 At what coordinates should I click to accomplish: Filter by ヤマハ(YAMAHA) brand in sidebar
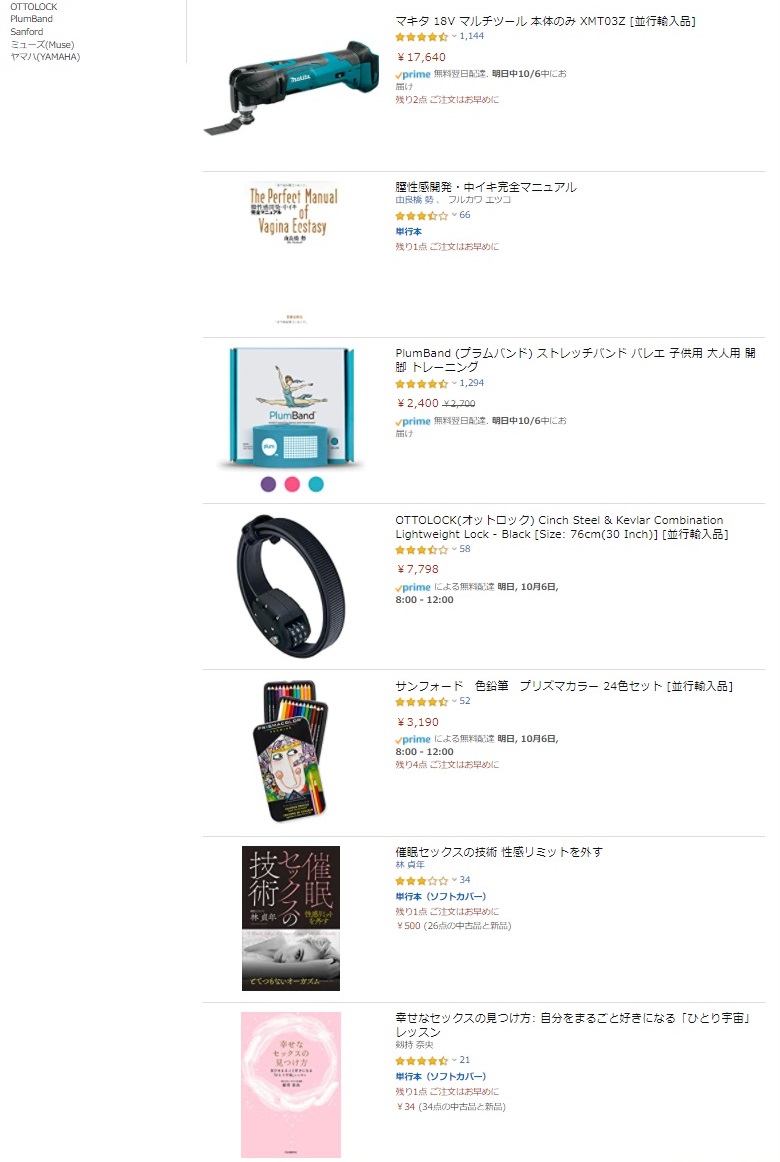click(45, 57)
